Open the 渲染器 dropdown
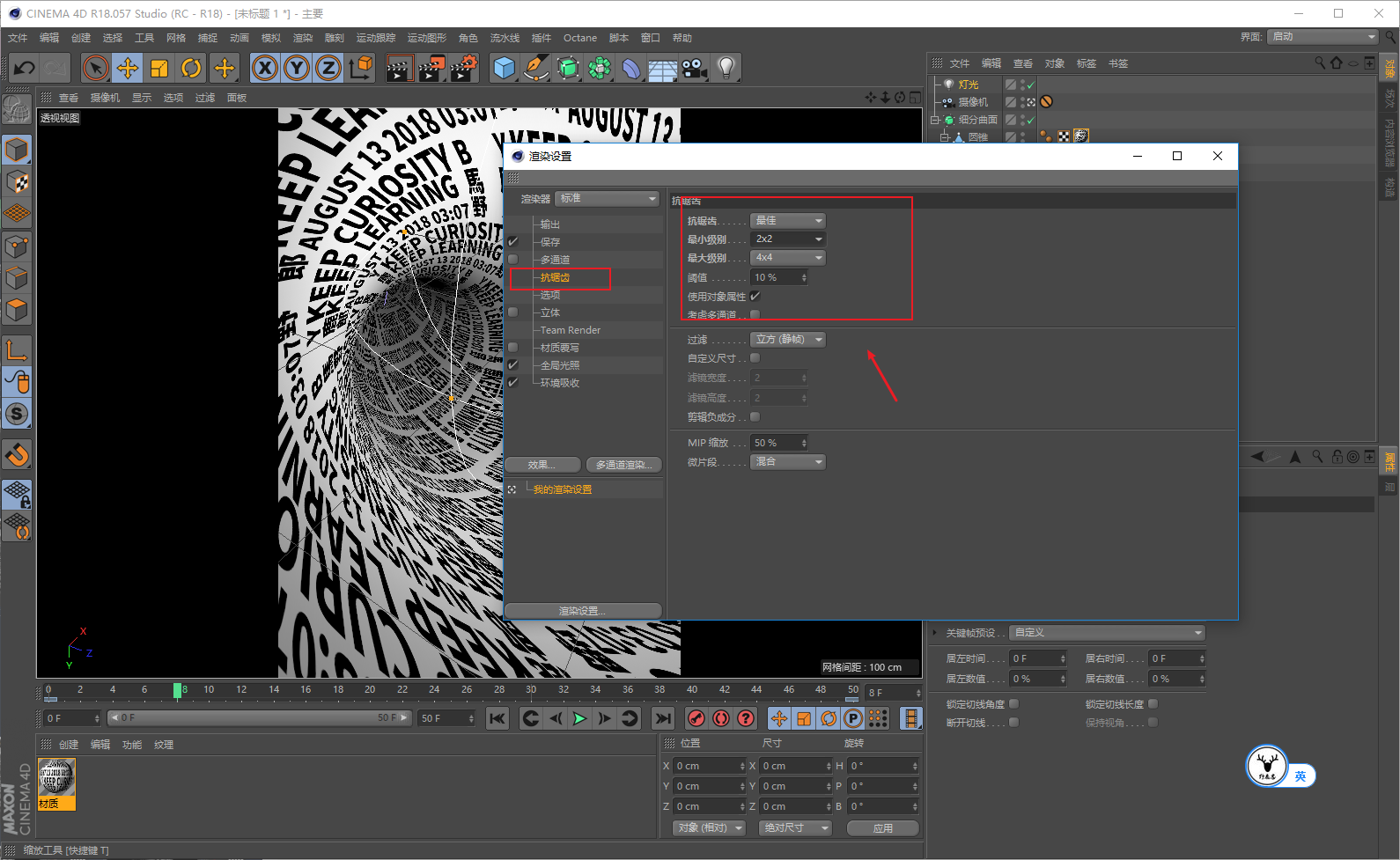 pos(608,199)
